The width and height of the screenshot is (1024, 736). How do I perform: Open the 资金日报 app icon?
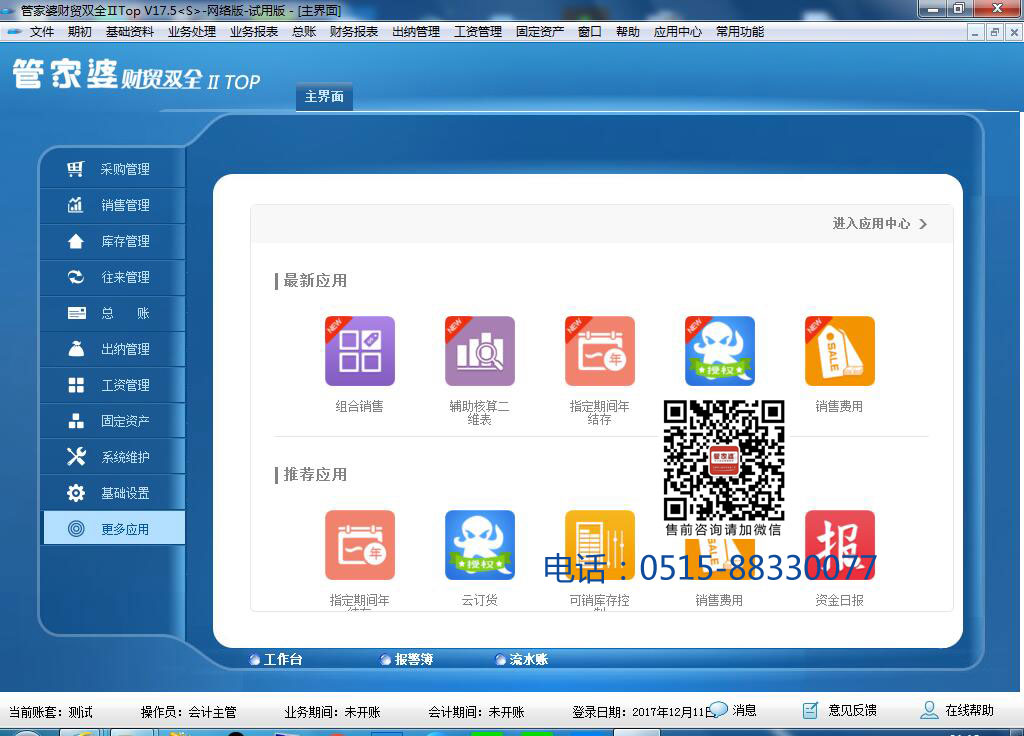pos(840,545)
